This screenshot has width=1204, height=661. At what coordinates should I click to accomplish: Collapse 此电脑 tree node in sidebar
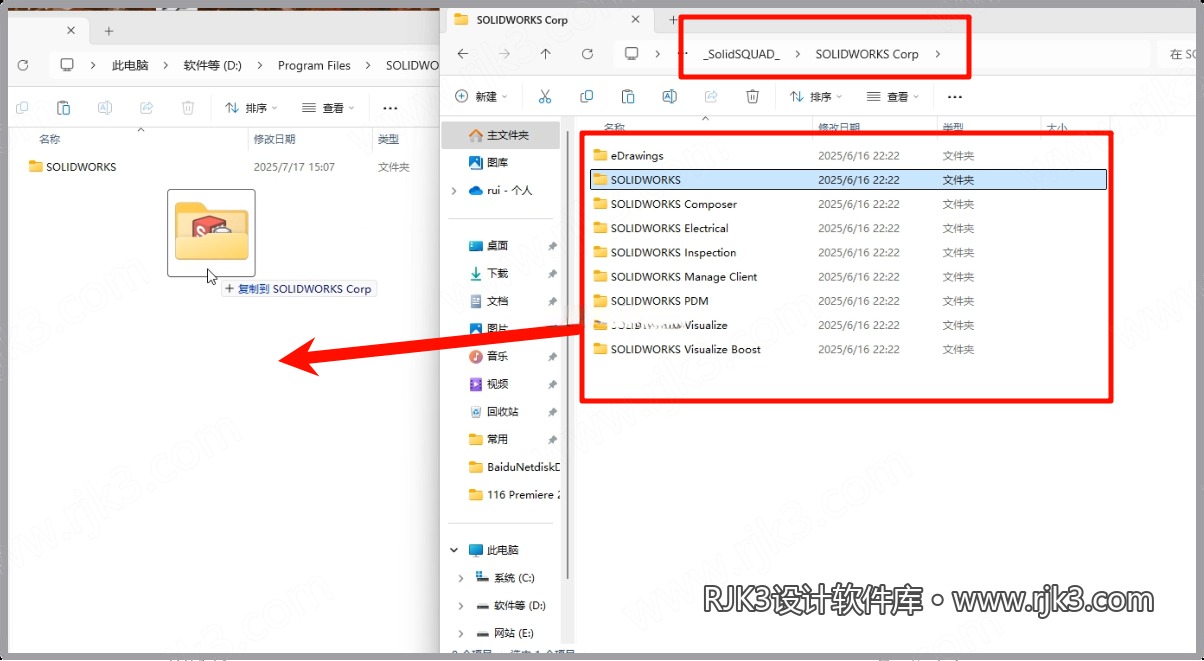pos(455,550)
